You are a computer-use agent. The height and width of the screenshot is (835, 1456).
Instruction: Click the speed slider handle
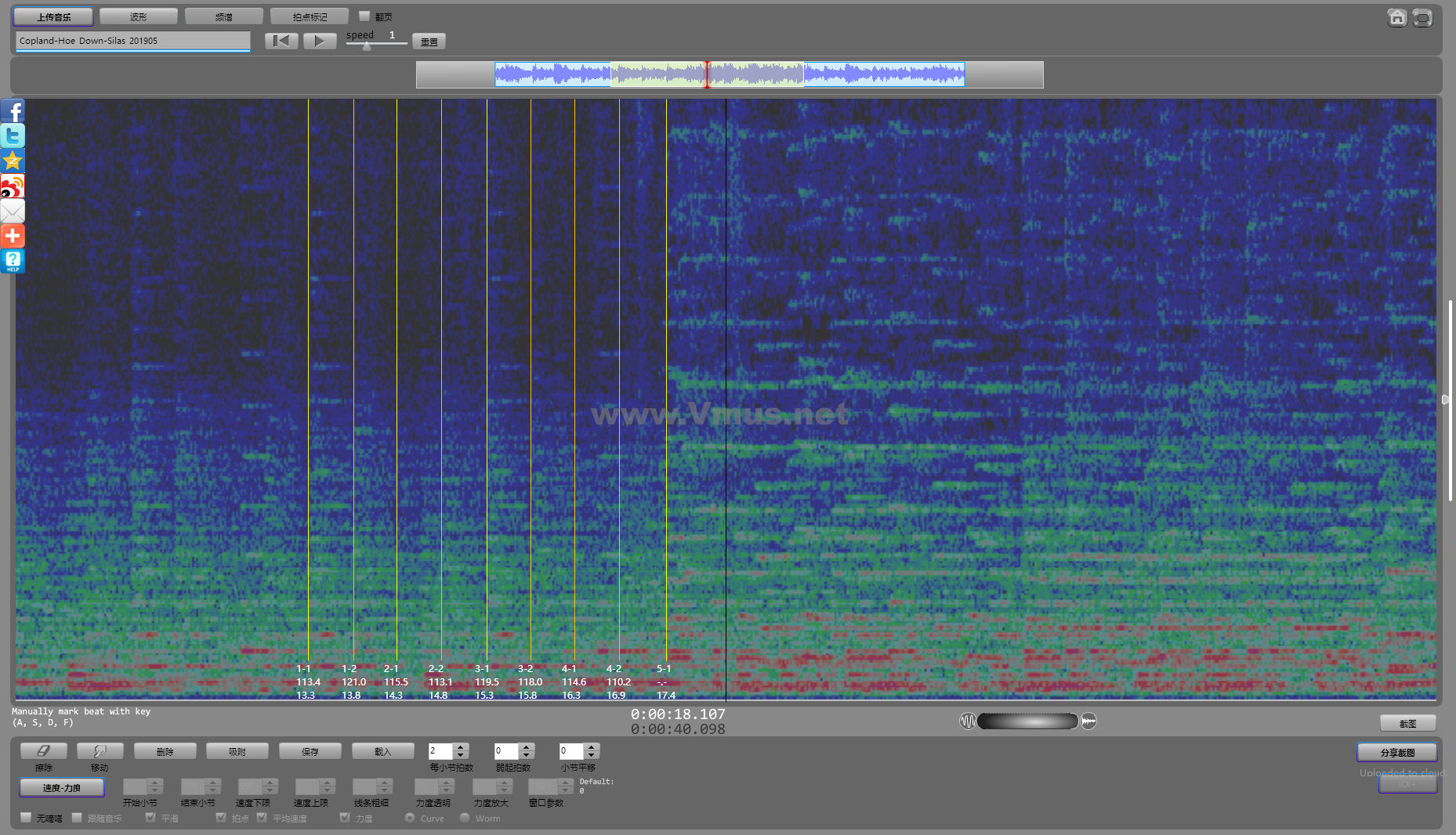[x=366, y=45]
